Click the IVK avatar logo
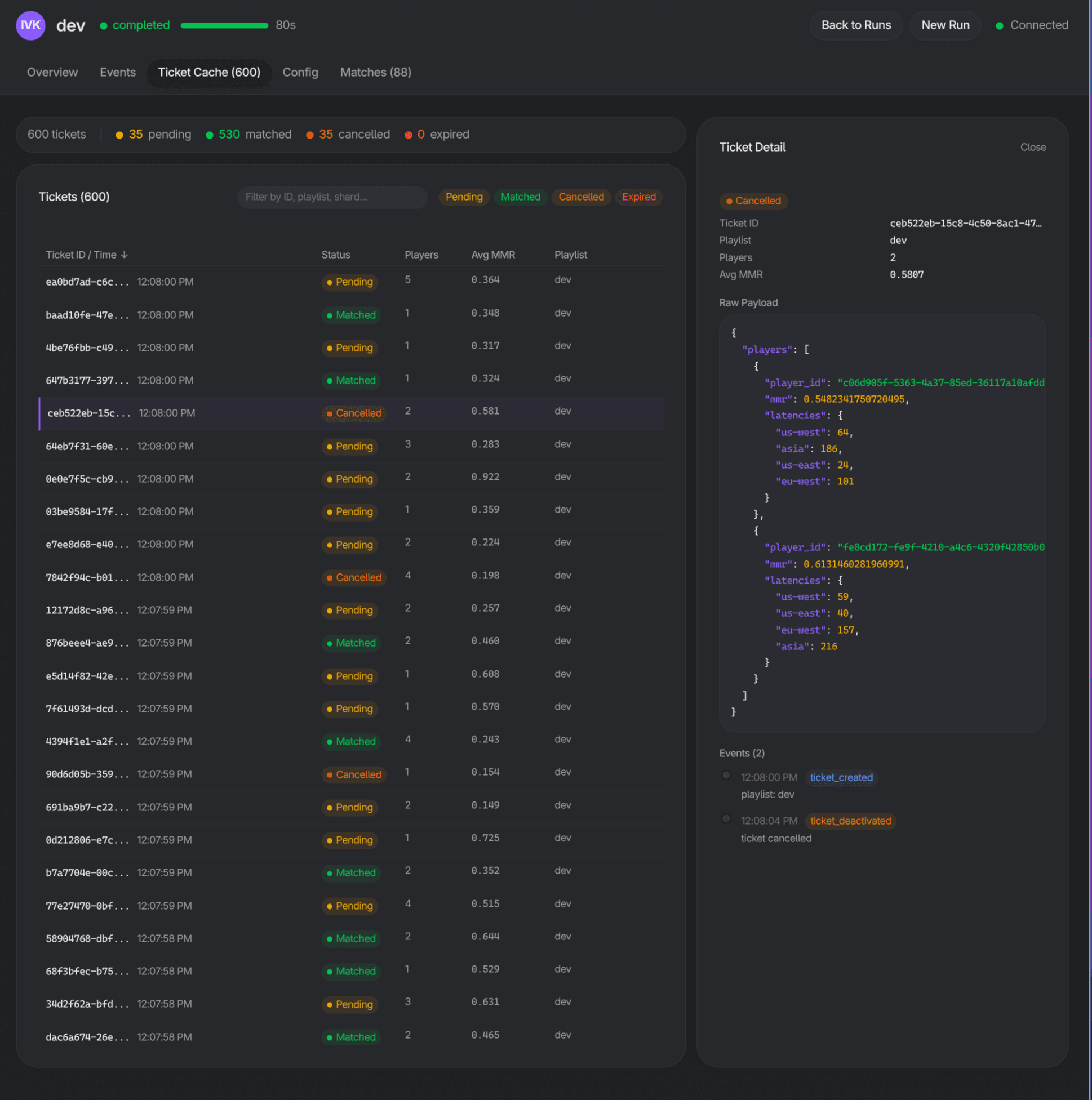 [30, 25]
